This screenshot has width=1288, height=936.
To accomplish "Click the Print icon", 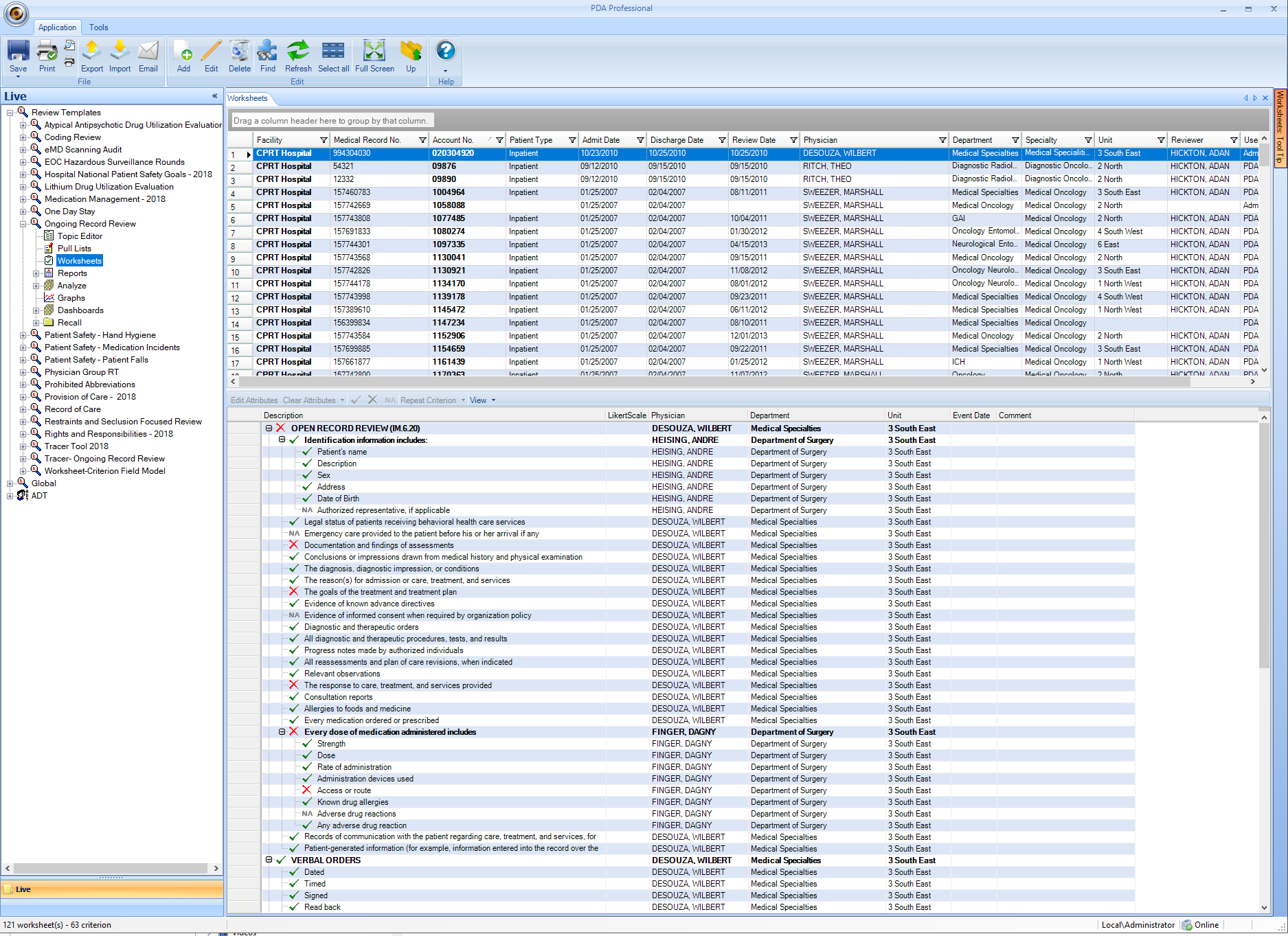I will (47, 56).
